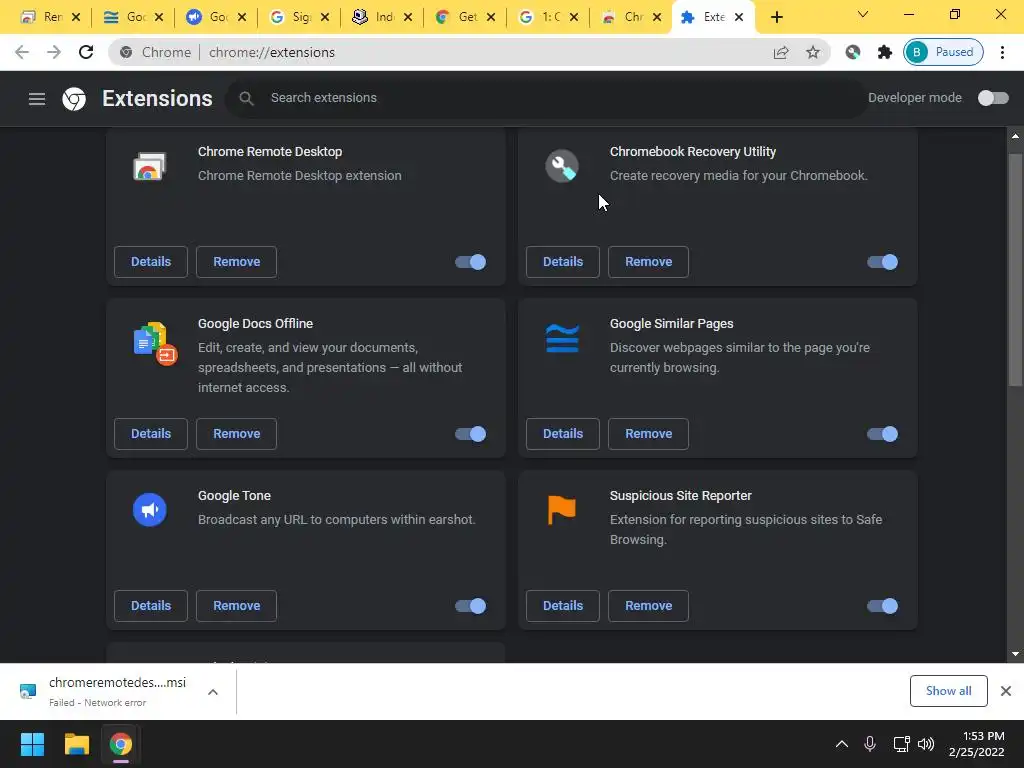
Task: Click the Chrome logo beside Extensions title
Action: point(74,99)
